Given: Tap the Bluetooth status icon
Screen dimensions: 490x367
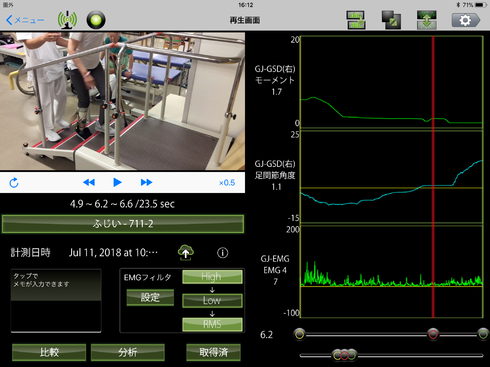Looking at the screenshot, I should 458,5.
